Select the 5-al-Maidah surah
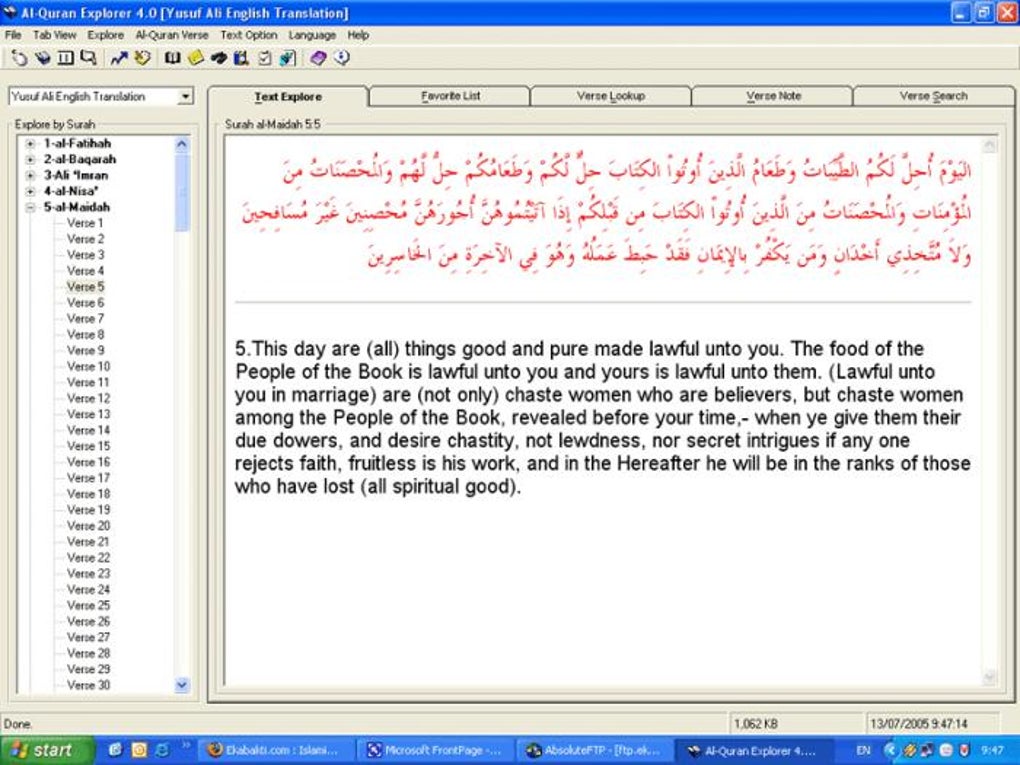Screen dimensions: 1020x765 click(77, 208)
